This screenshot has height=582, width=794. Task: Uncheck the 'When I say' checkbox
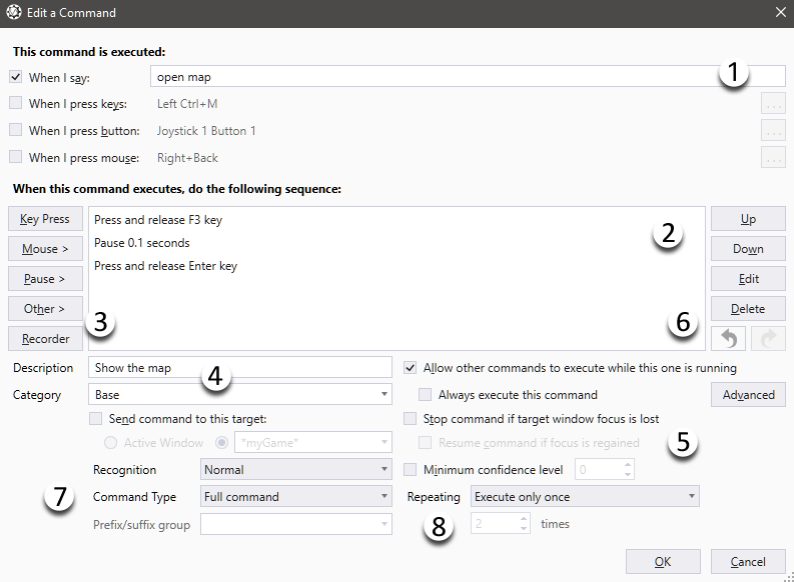tap(15, 76)
